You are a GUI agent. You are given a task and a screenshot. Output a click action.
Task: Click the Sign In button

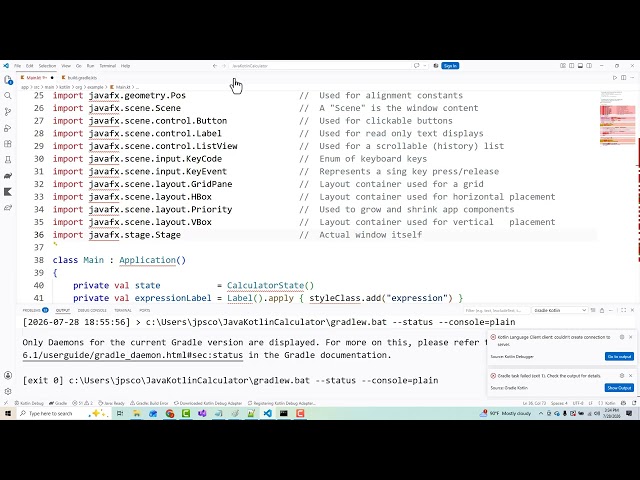450,66
